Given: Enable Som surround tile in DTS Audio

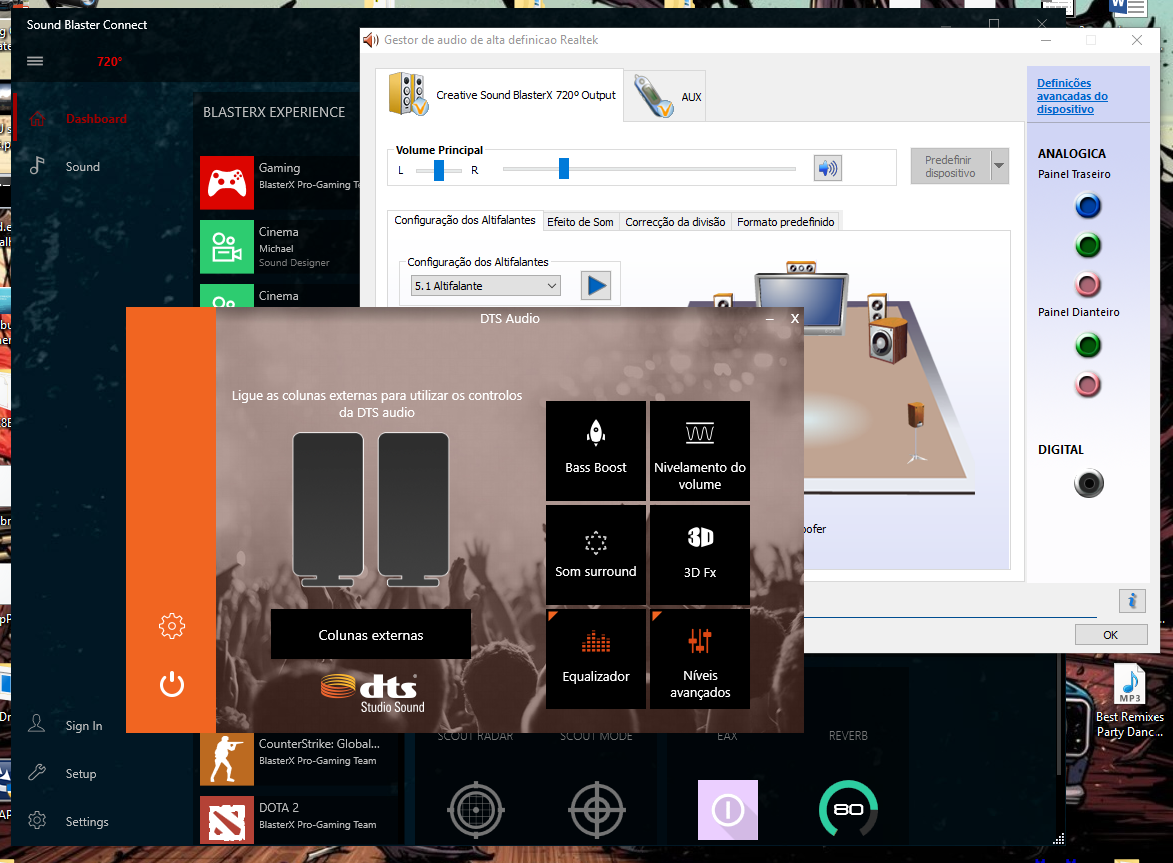Looking at the screenshot, I should click(x=595, y=555).
